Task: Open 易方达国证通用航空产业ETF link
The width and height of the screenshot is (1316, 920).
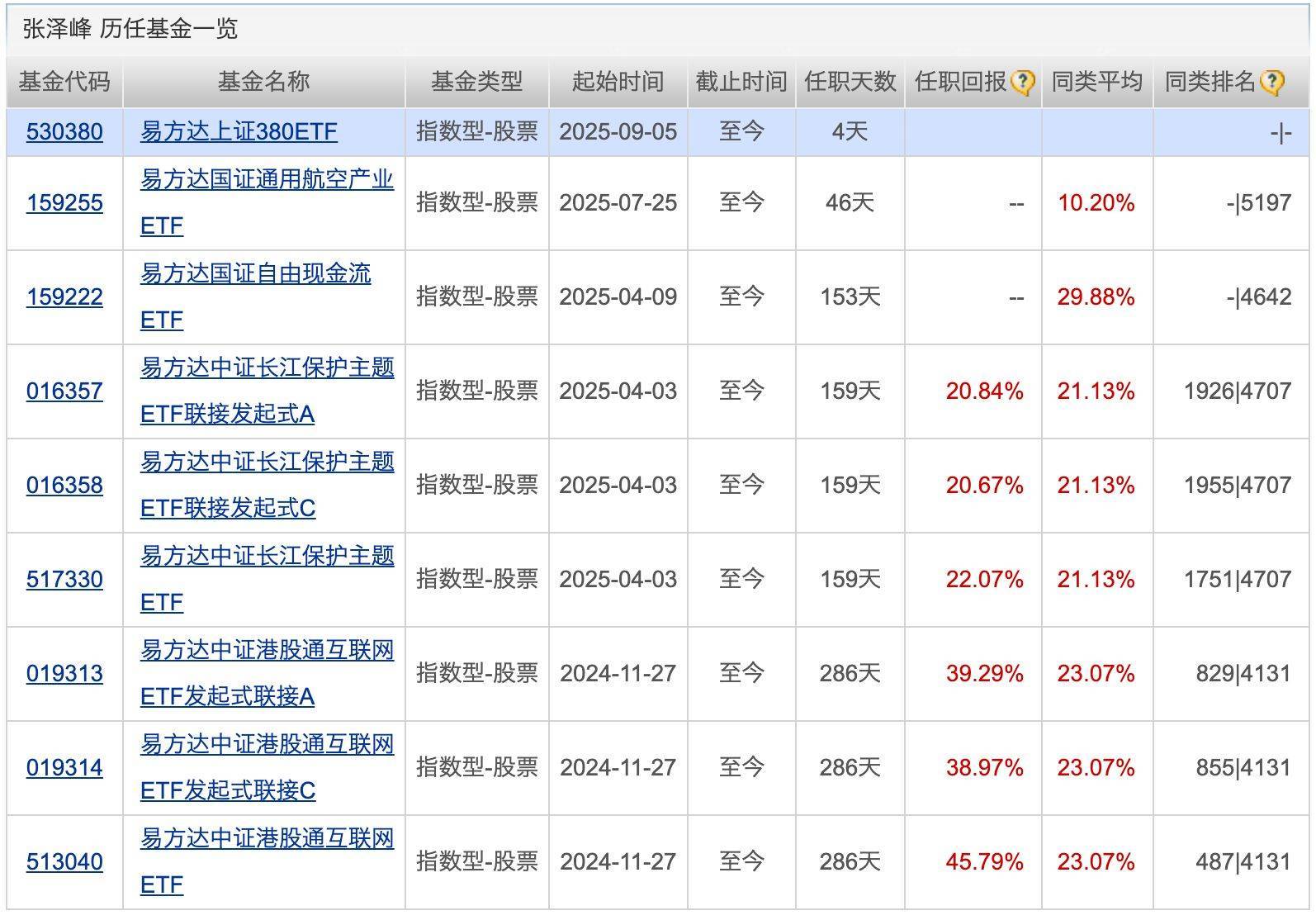Action: [x=267, y=202]
